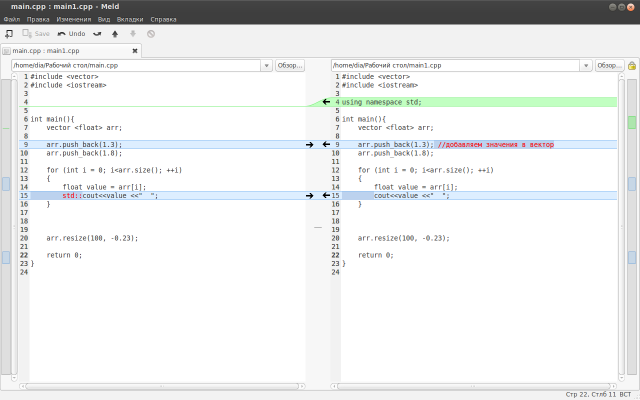This screenshot has height=400, width=640.
Task: Click the Save toolbar button
Action: (x=36, y=34)
